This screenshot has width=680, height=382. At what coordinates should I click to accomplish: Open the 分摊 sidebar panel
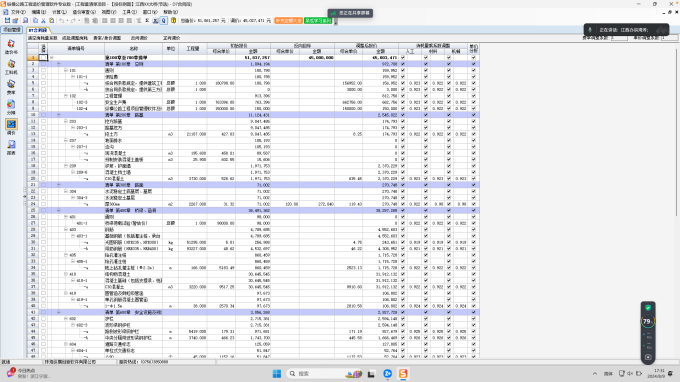[x=11, y=107]
